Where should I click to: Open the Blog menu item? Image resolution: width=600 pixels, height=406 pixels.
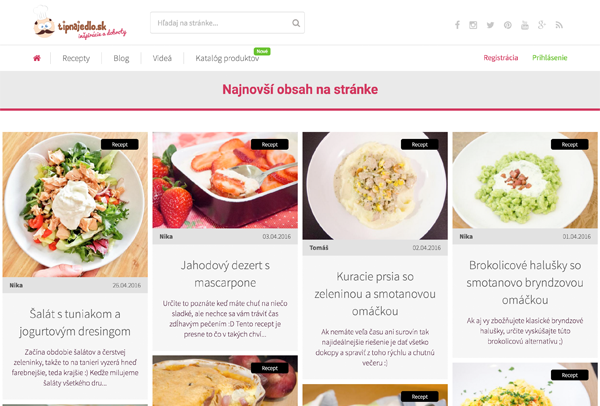121,58
